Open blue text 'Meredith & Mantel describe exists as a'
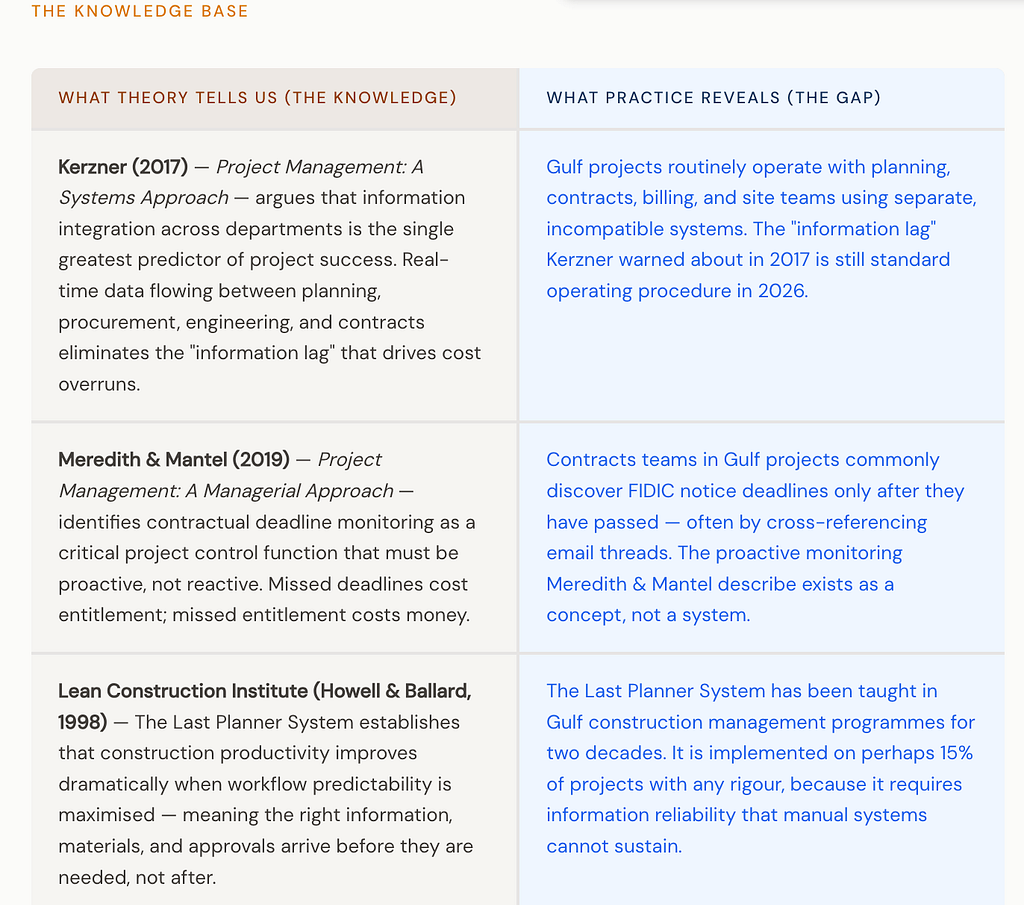This screenshot has height=905, width=1024. click(720, 584)
